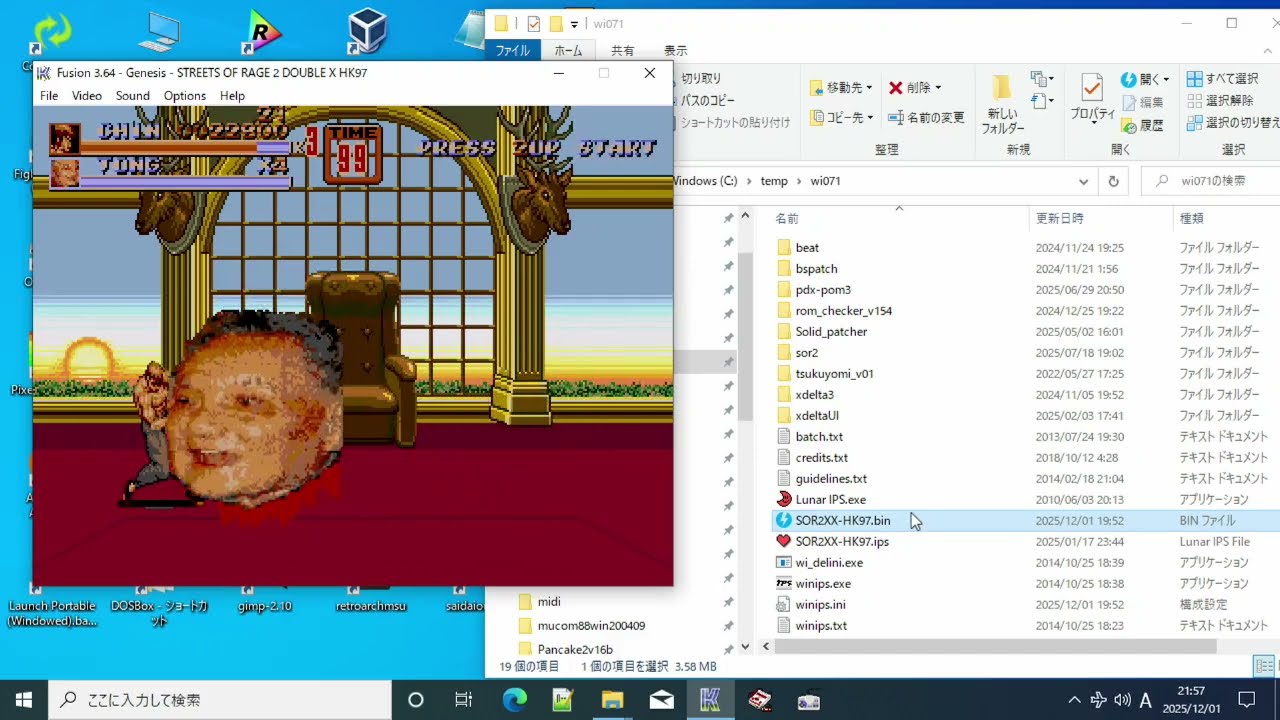Select winips.txt in the file list
This screenshot has width=1280, height=720.
821,626
